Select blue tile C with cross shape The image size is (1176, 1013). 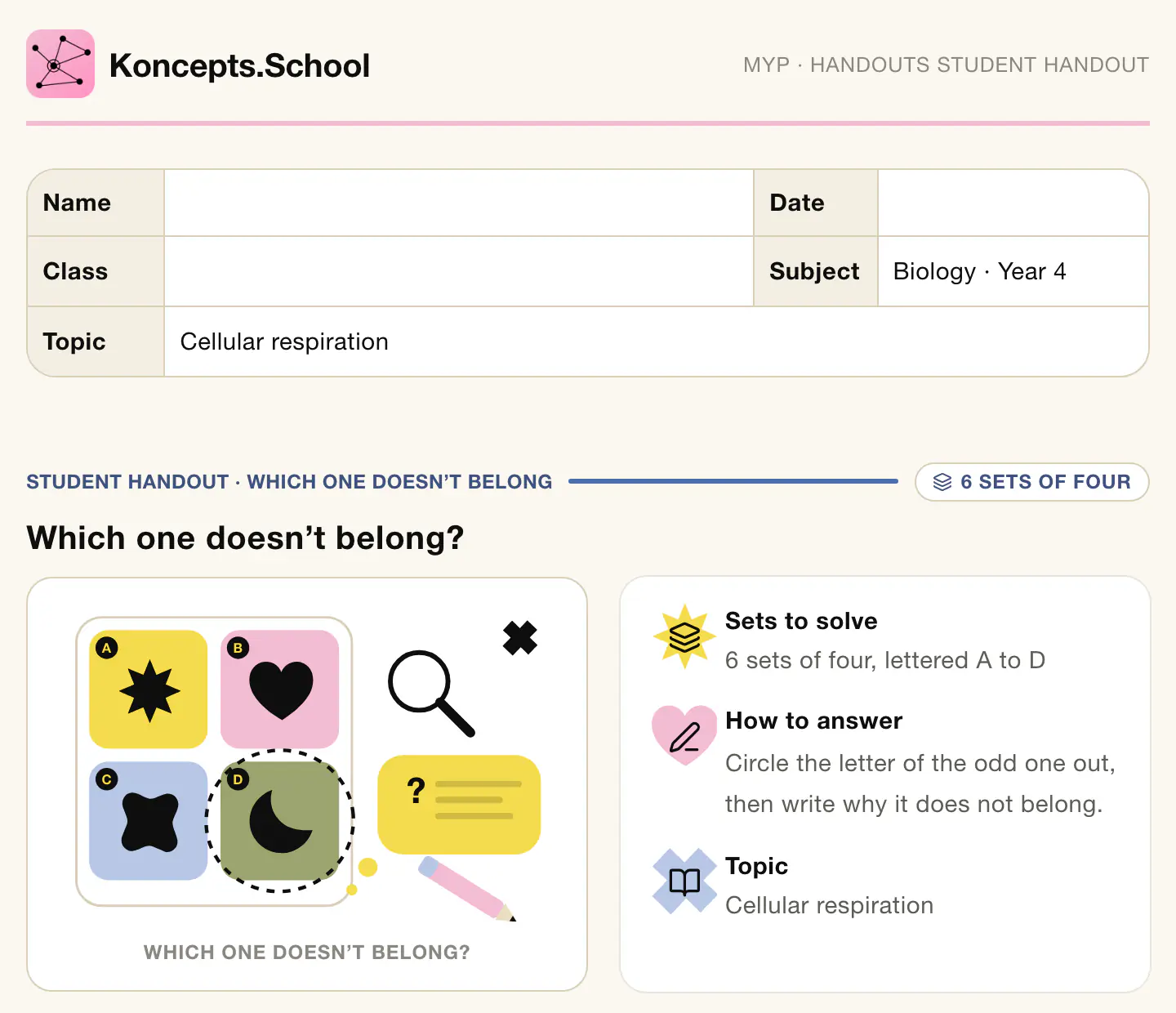point(148,820)
